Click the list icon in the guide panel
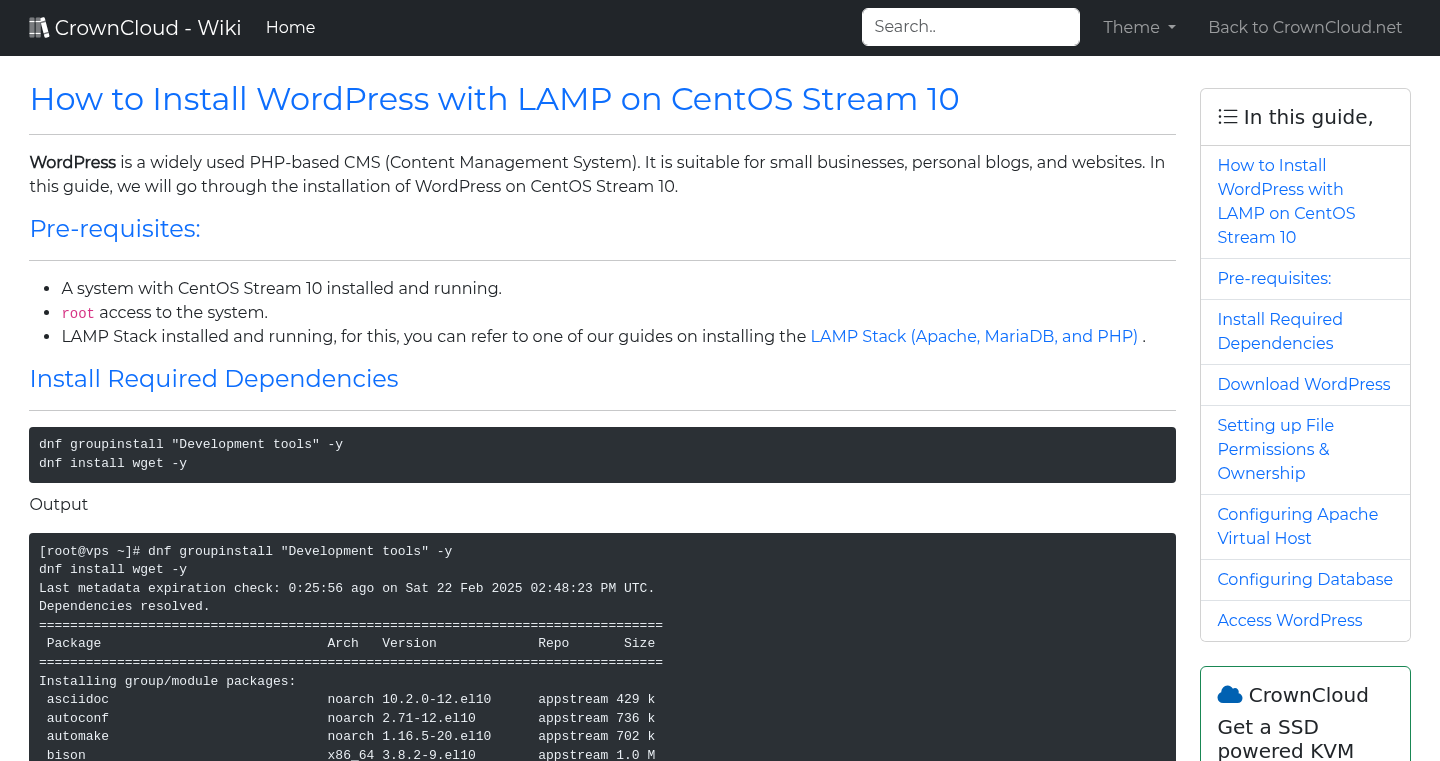1440x761 pixels. click(1227, 116)
